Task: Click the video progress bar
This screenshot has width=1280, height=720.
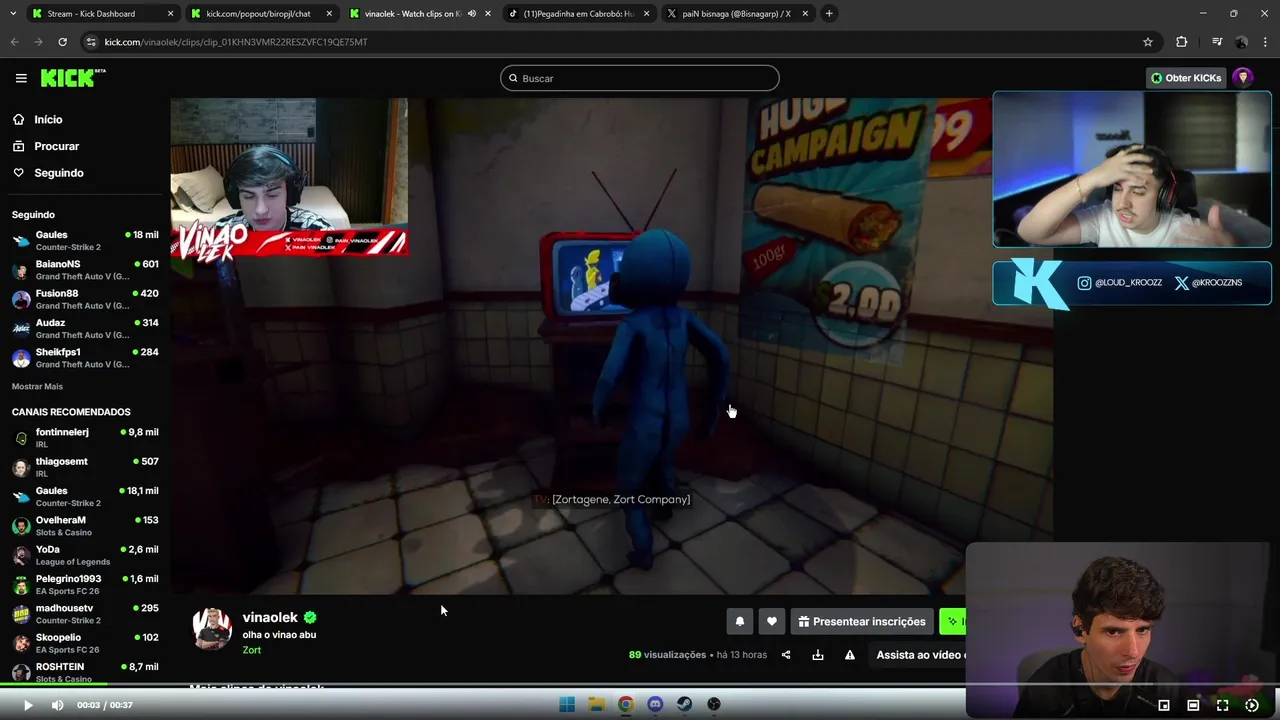Action: click(x=640, y=685)
